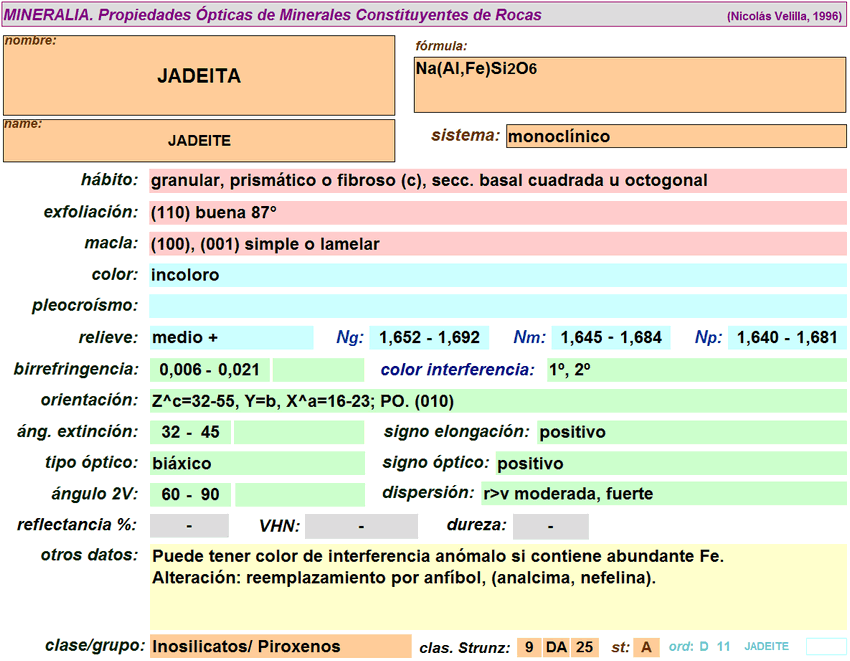
Task: Select the exfoliación field with (110) buena 87°
Action: [x=498, y=213]
